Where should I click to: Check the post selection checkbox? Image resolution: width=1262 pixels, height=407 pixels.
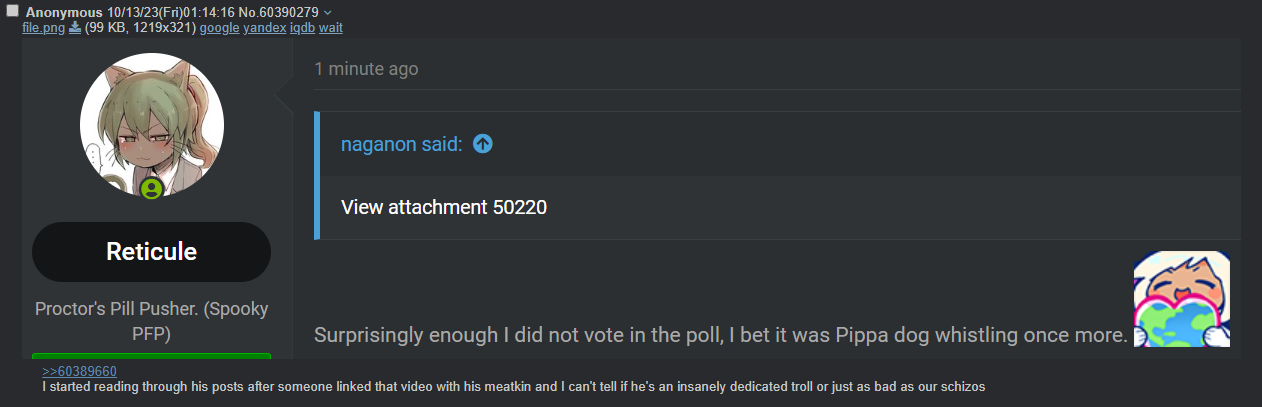pyautogui.click(x=12, y=10)
